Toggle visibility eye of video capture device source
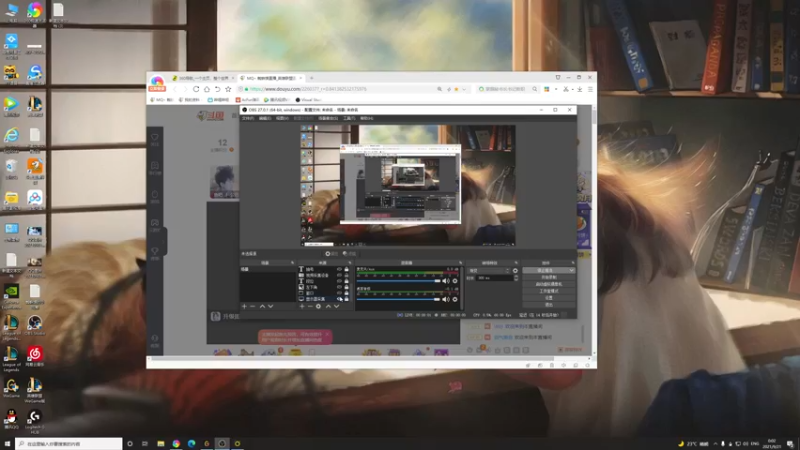800x450 pixels. point(339,275)
